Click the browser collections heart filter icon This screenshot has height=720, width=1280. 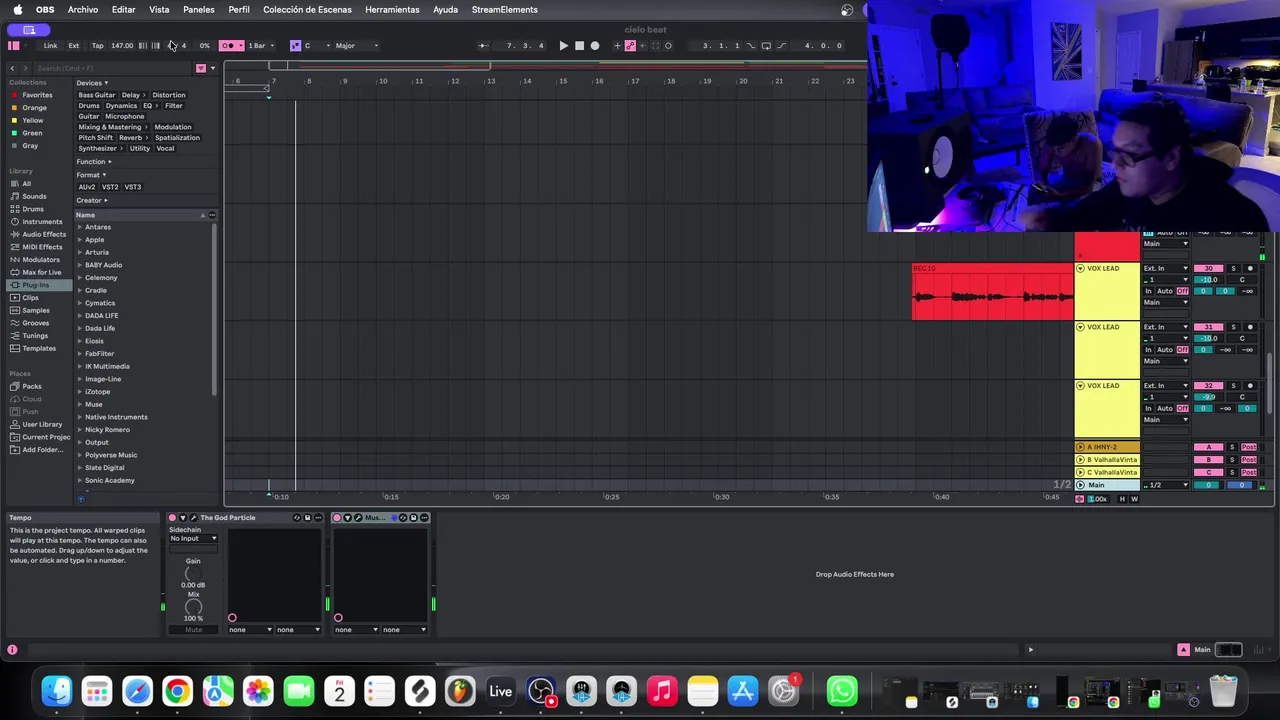(200, 68)
